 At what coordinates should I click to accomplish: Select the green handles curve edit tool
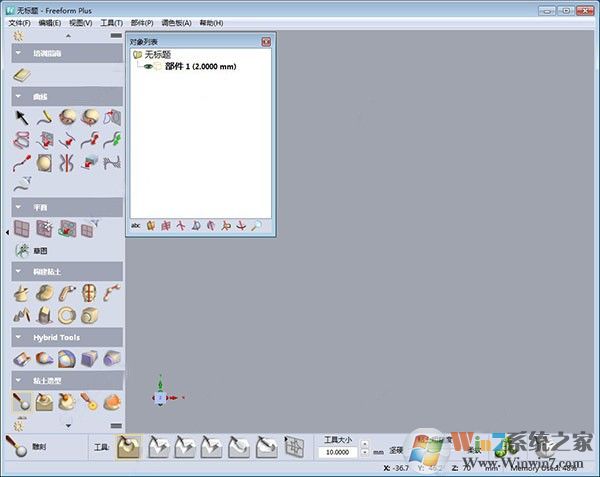(112, 140)
